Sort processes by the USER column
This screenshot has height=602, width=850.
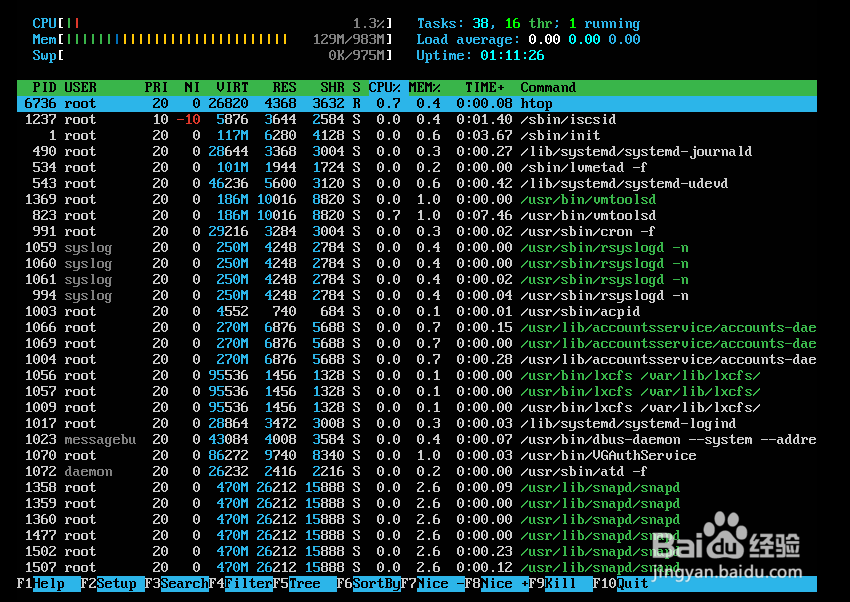81,87
